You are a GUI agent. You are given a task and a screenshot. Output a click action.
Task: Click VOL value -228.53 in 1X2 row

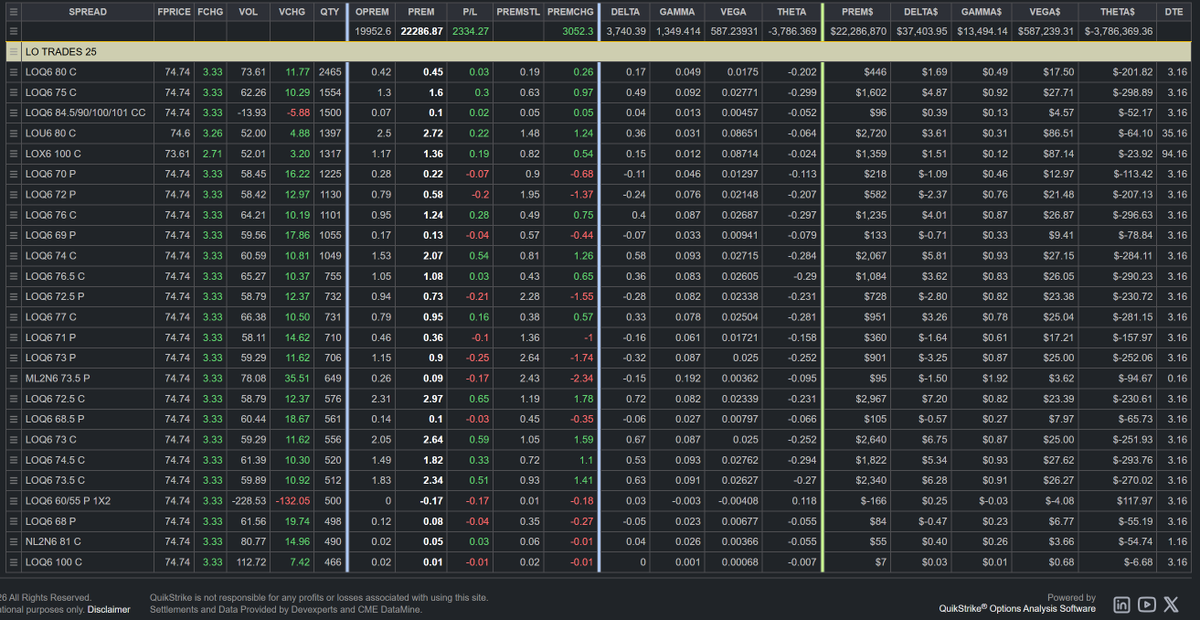(247, 501)
